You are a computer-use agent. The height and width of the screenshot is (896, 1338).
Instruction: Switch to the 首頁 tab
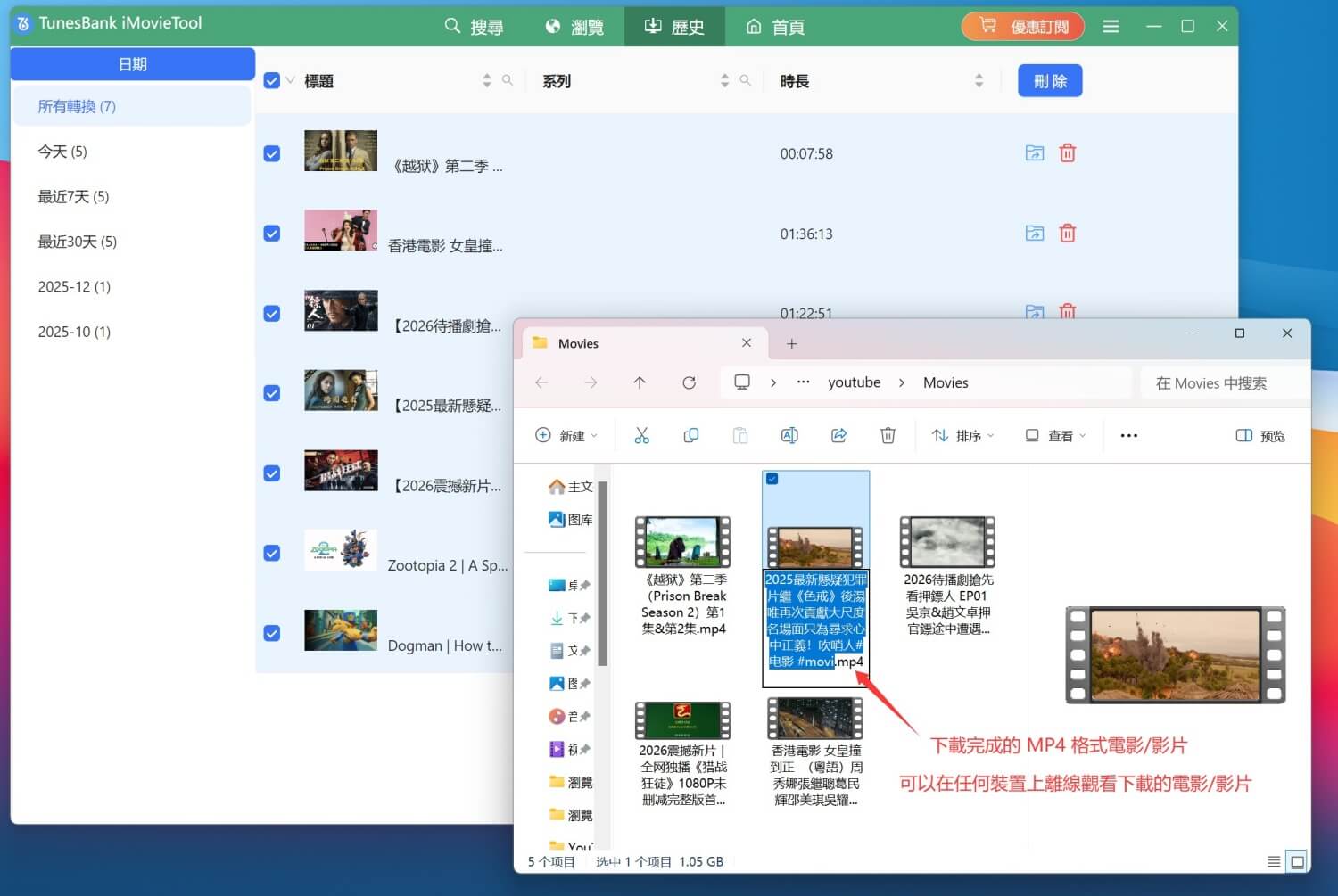774,27
